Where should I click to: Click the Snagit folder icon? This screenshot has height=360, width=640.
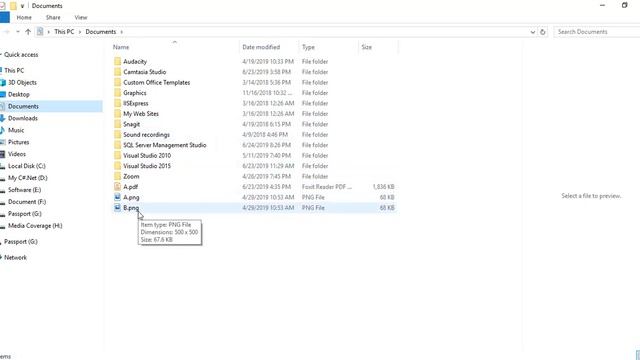(118, 124)
